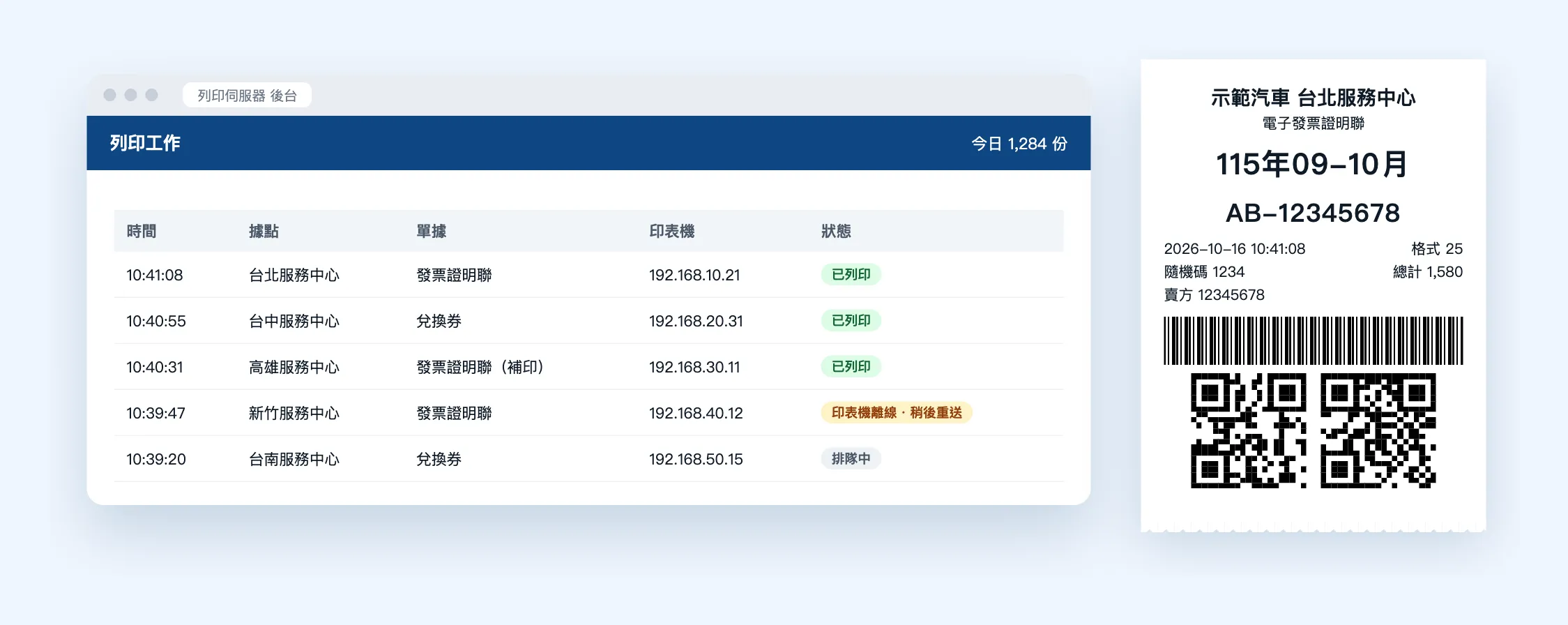
Task: Select the 10:39:20 time cell
Action: pos(156,459)
